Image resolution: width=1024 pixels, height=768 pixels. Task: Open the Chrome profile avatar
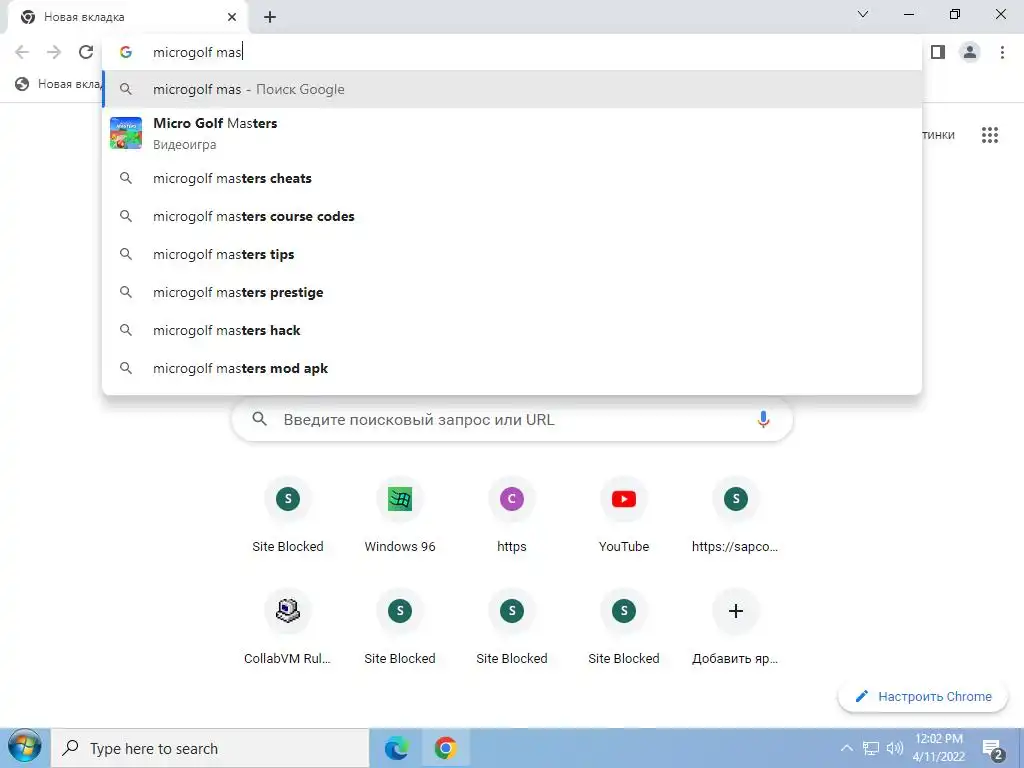[970, 52]
